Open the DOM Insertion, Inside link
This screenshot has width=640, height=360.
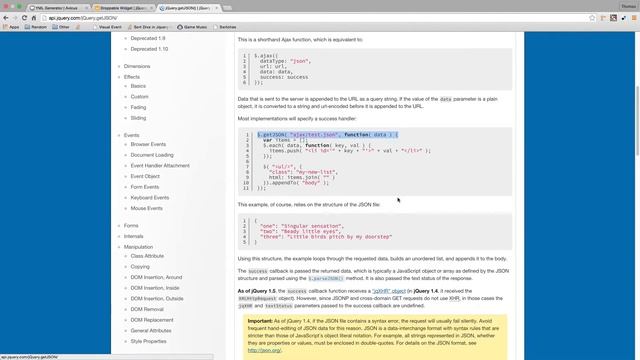coord(155,288)
